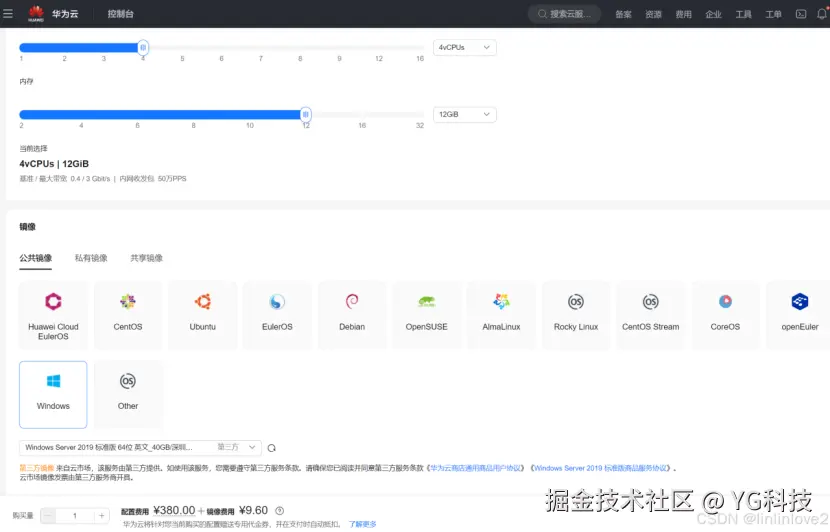Open the hamburger navigation menu

tap(8, 13)
